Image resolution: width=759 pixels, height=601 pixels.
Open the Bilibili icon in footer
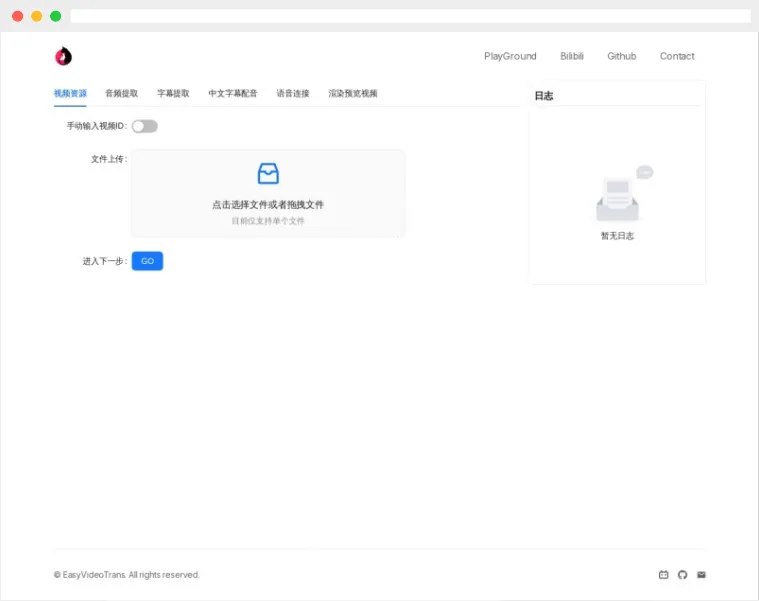click(x=664, y=574)
